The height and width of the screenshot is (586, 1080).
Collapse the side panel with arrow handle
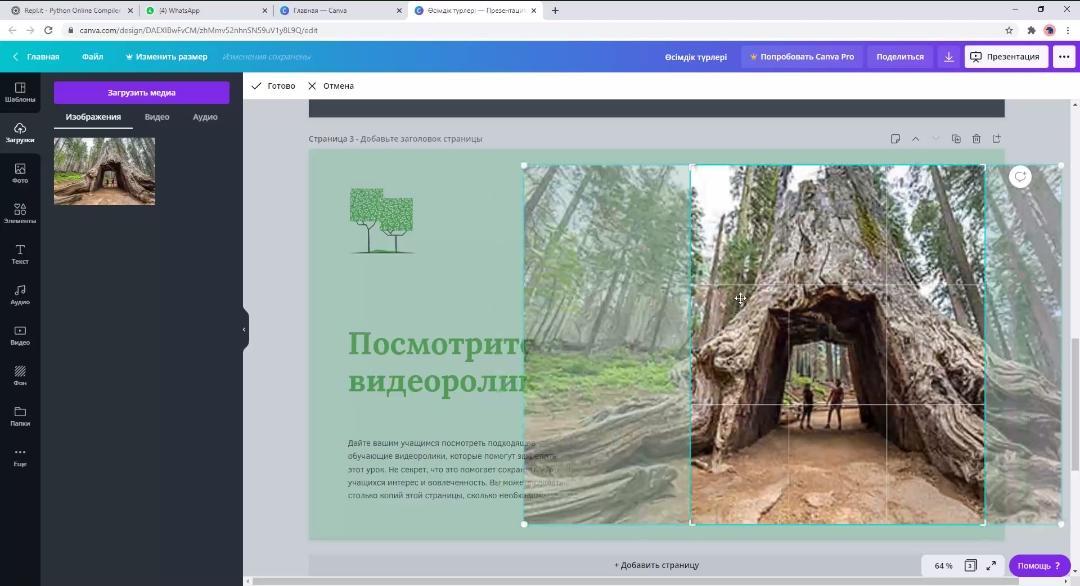244,329
